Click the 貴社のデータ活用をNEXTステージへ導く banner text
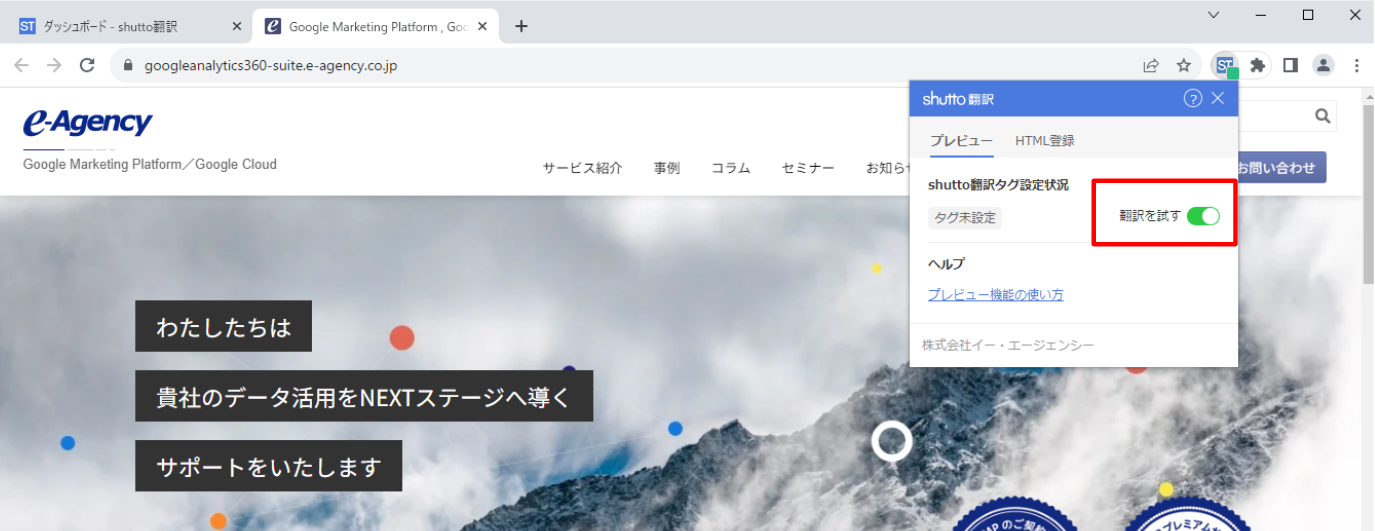 point(364,397)
